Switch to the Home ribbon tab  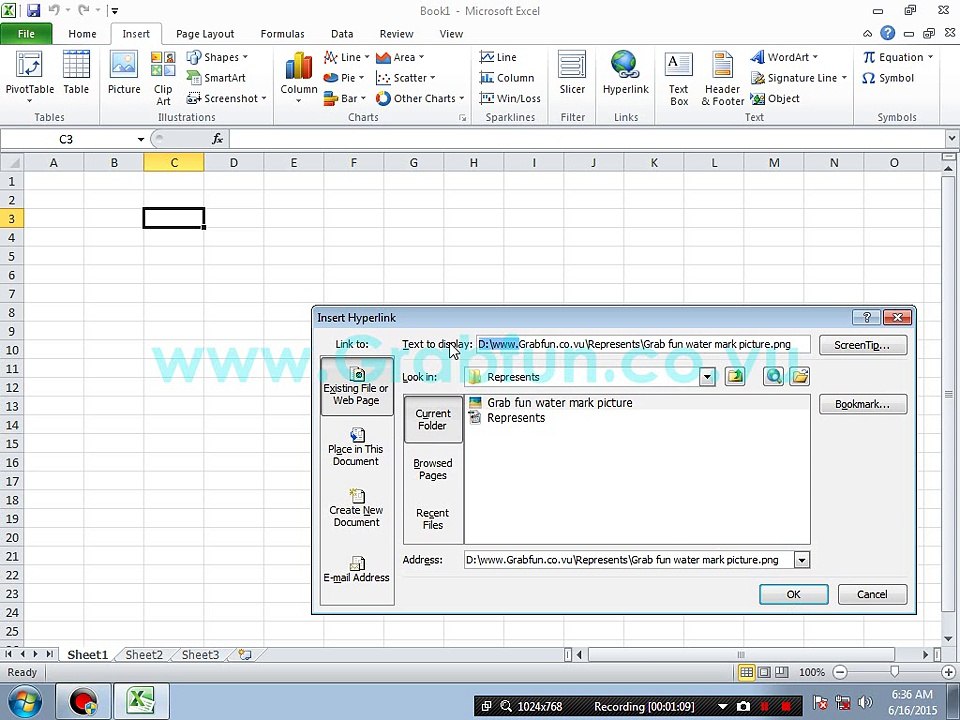coord(82,34)
